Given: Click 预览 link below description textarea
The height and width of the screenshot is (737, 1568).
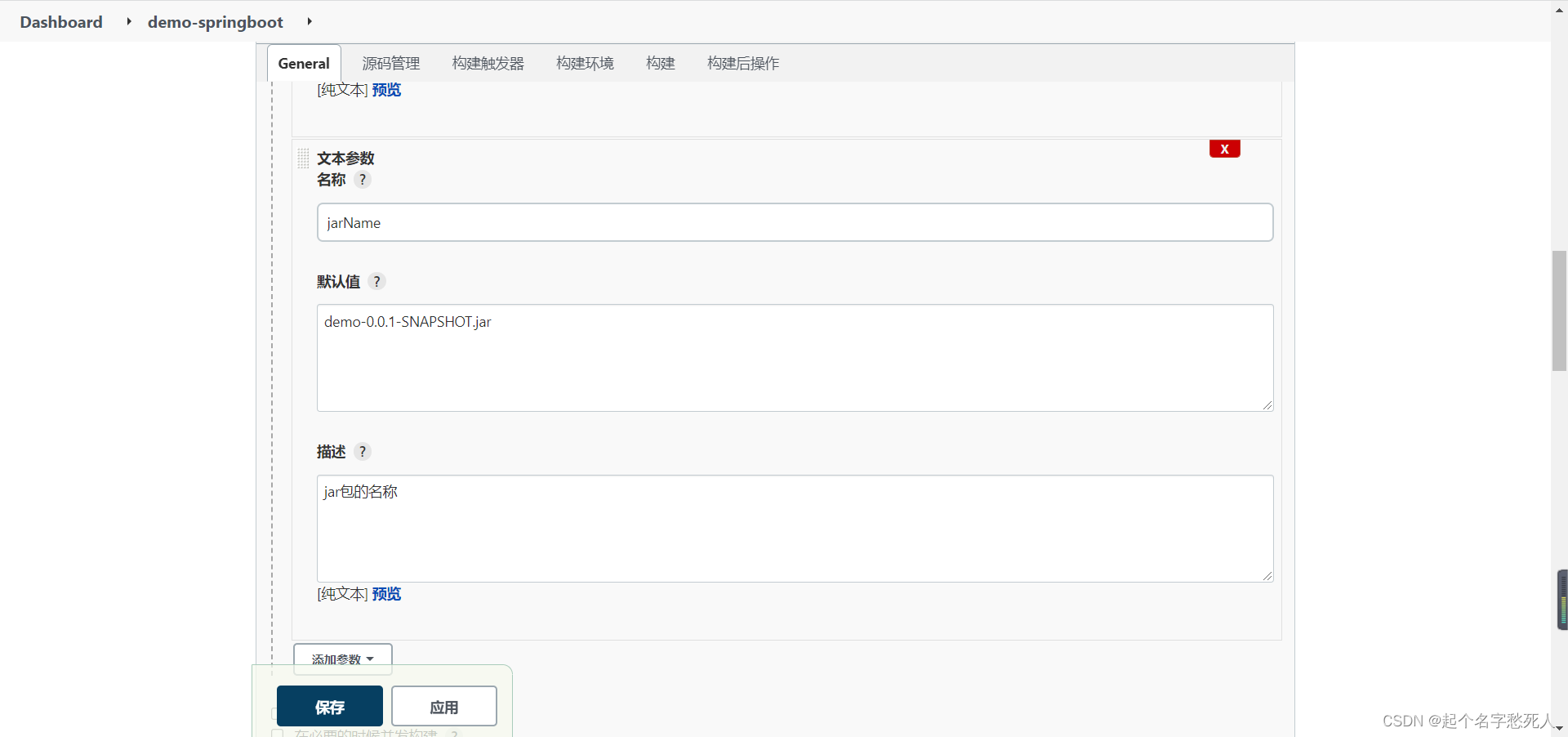Looking at the screenshot, I should click(386, 594).
